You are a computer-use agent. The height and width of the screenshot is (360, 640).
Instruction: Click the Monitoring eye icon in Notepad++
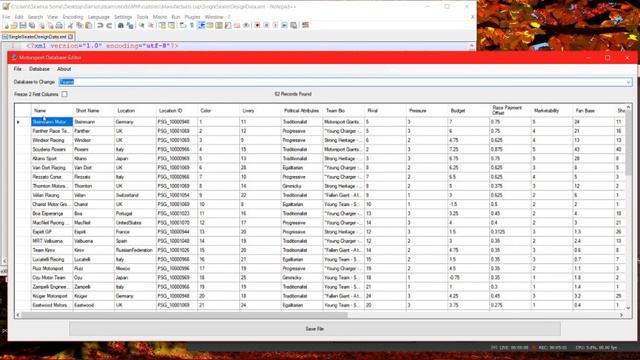246,25
